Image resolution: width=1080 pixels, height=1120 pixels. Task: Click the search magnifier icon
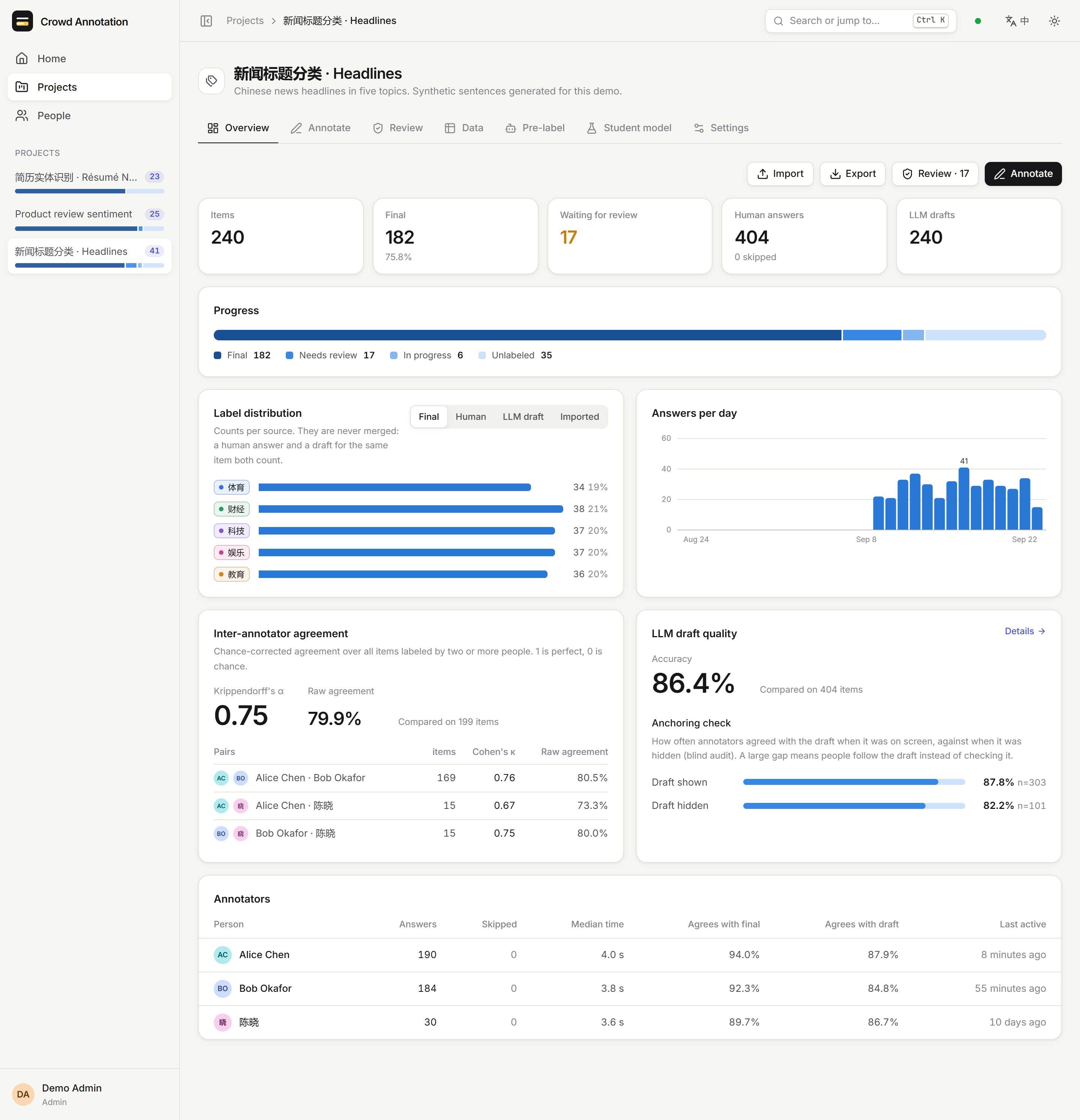[x=778, y=21]
